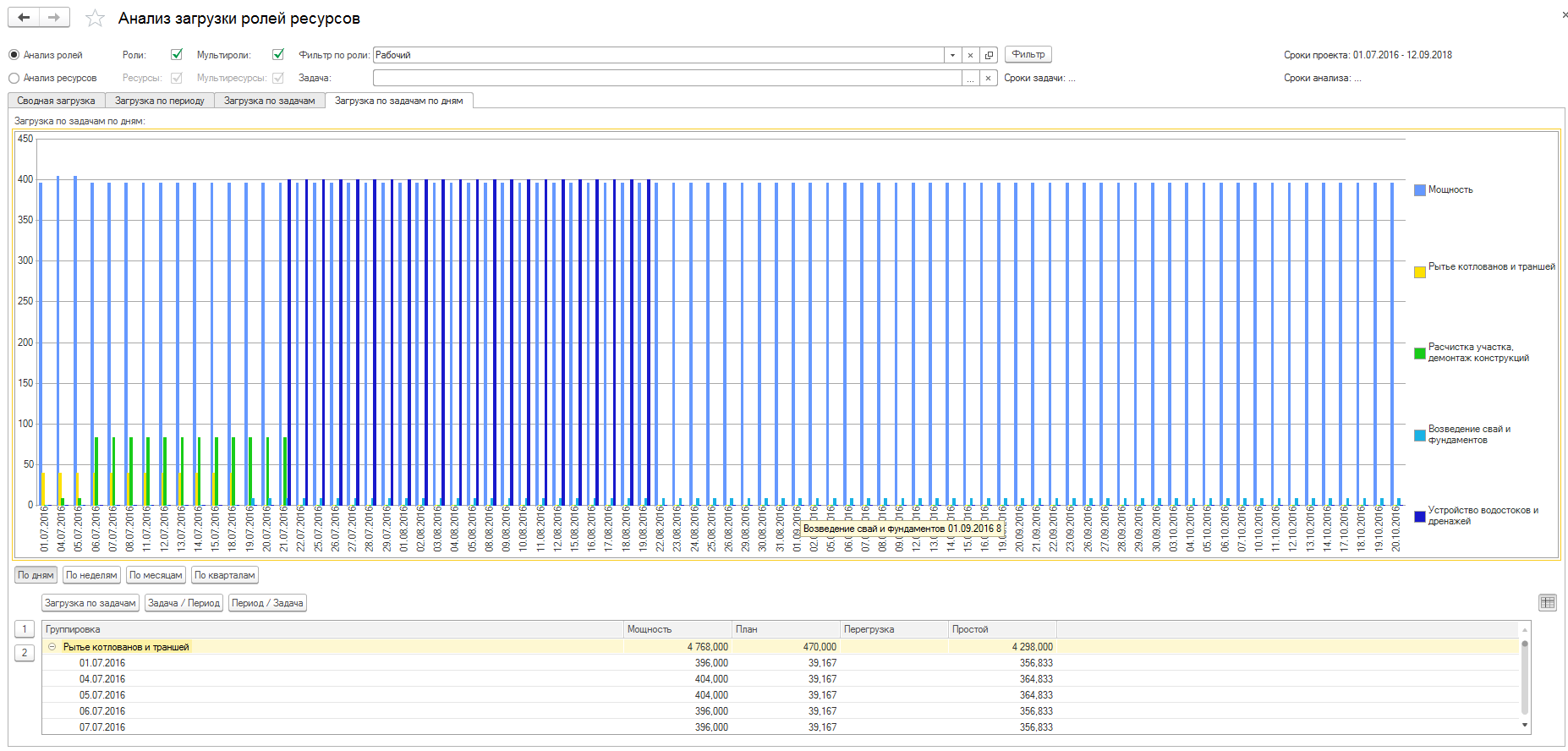1568x751 pixels.
Task: Sort by Мощность column header
Action: (677, 629)
